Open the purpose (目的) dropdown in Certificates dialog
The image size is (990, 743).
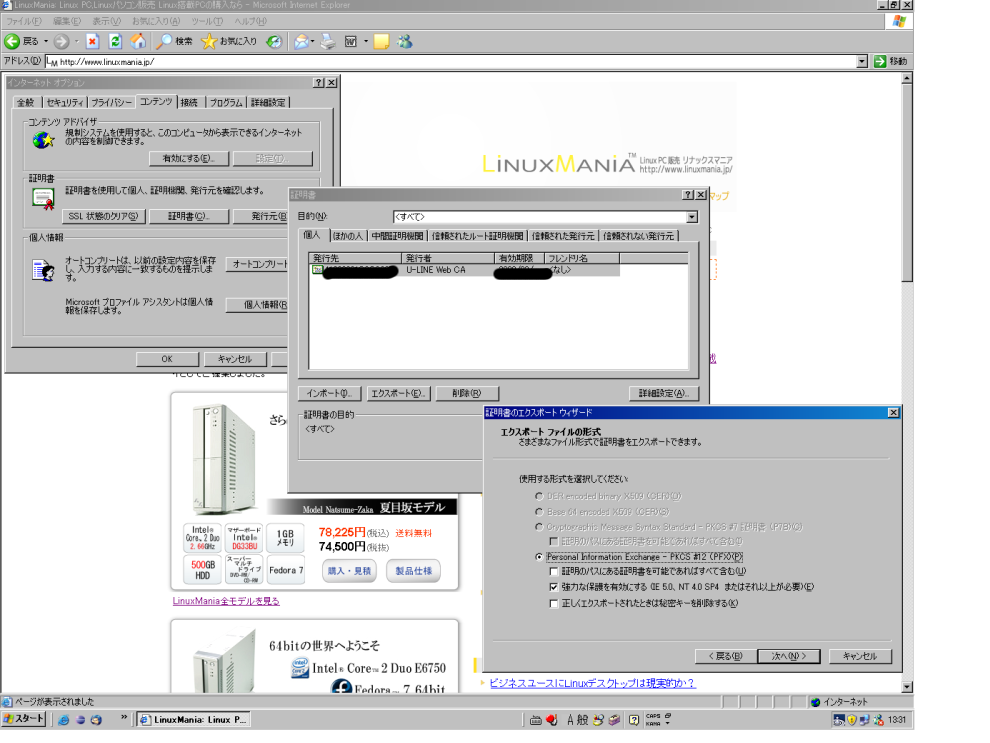click(x=692, y=217)
